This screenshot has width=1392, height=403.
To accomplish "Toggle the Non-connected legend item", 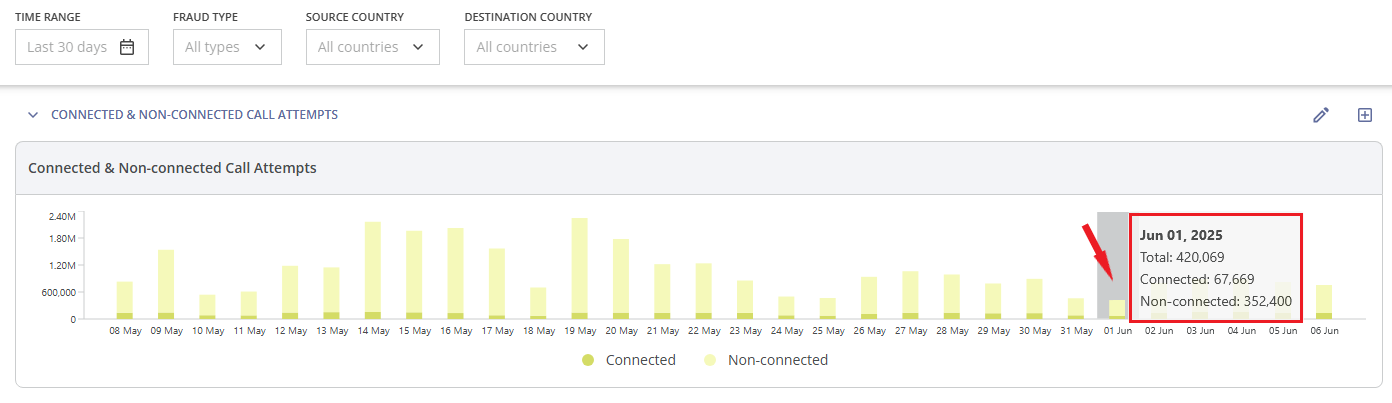I will (x=766, y=360).
